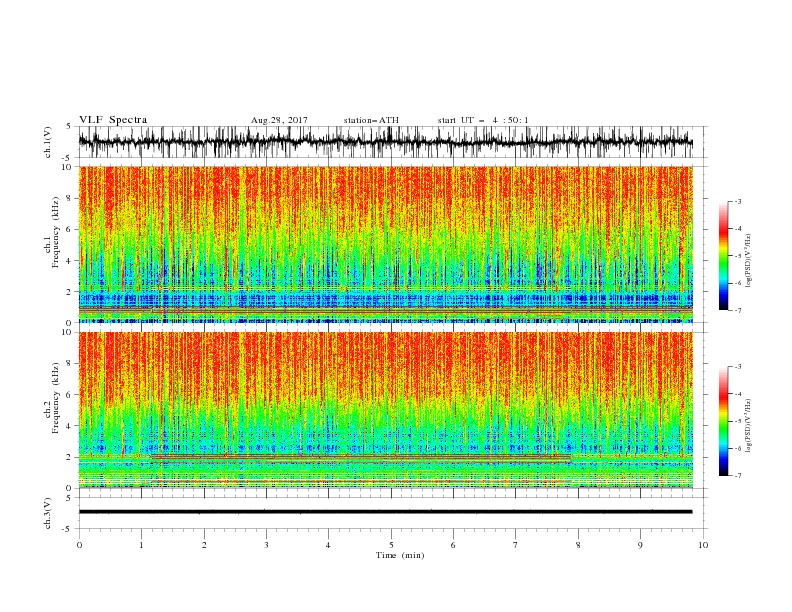Click the ch.2 spectrogram plot area
The width and height of the screenshot is (792, 612).
(x=385, y=410)
